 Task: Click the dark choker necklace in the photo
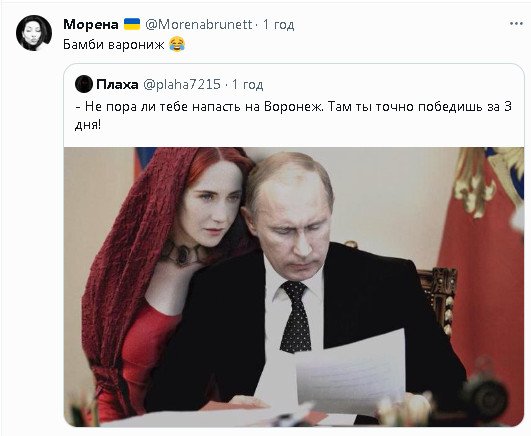pyautogui.click(x=182, y=252)
